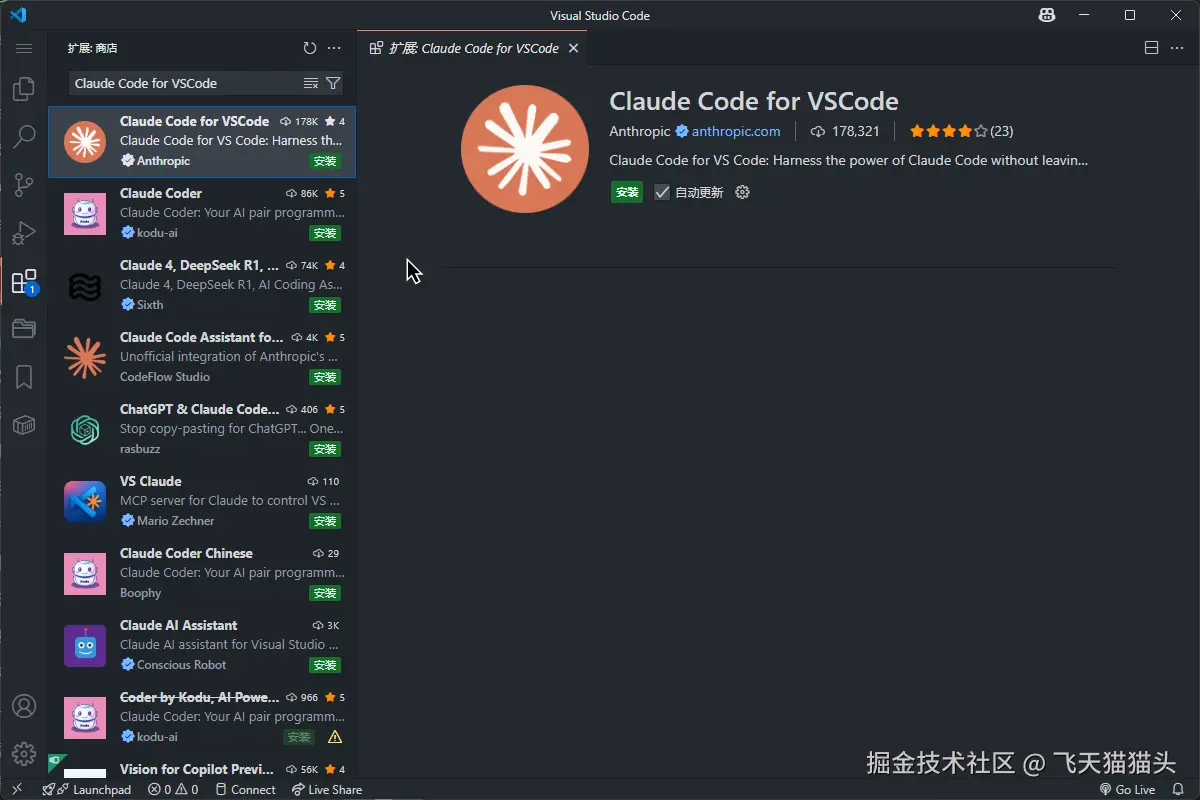The height and width of the screenshot is (800, 1200).
Task: Select Claude Coder Chinese extension row
Action: pyautogui.click(x=202, y=573)
